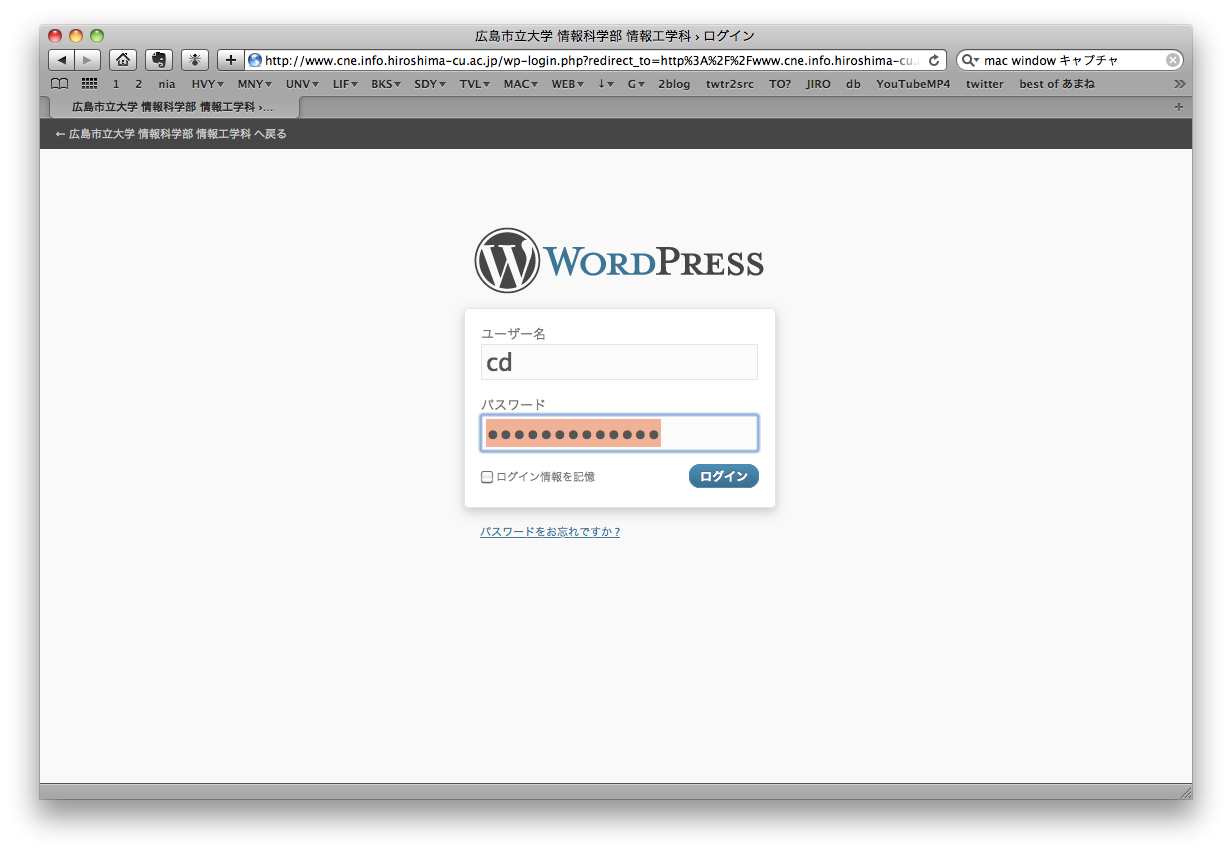Screen dimensions: 1232x854
Task: Expand the WEB bookmarks folder
Action: 568,84
